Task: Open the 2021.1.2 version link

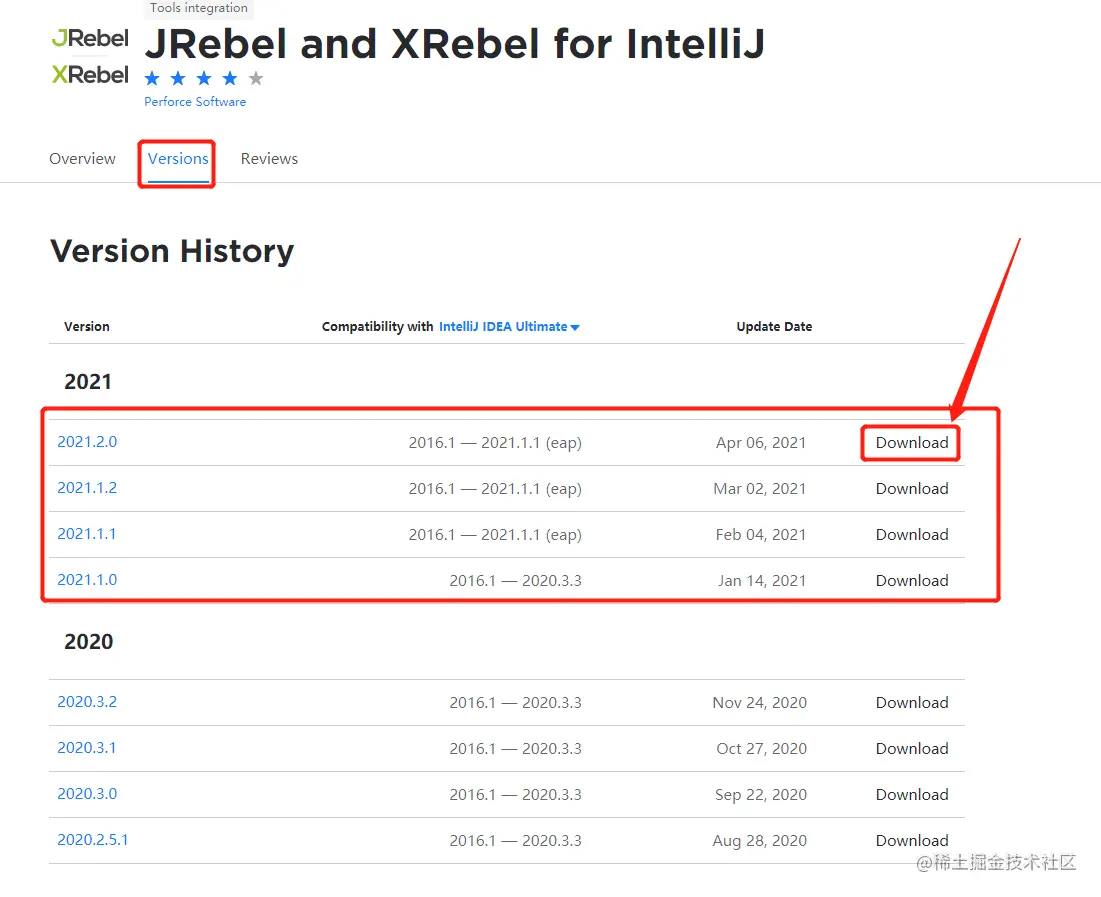Action: (x=87, y=488)
